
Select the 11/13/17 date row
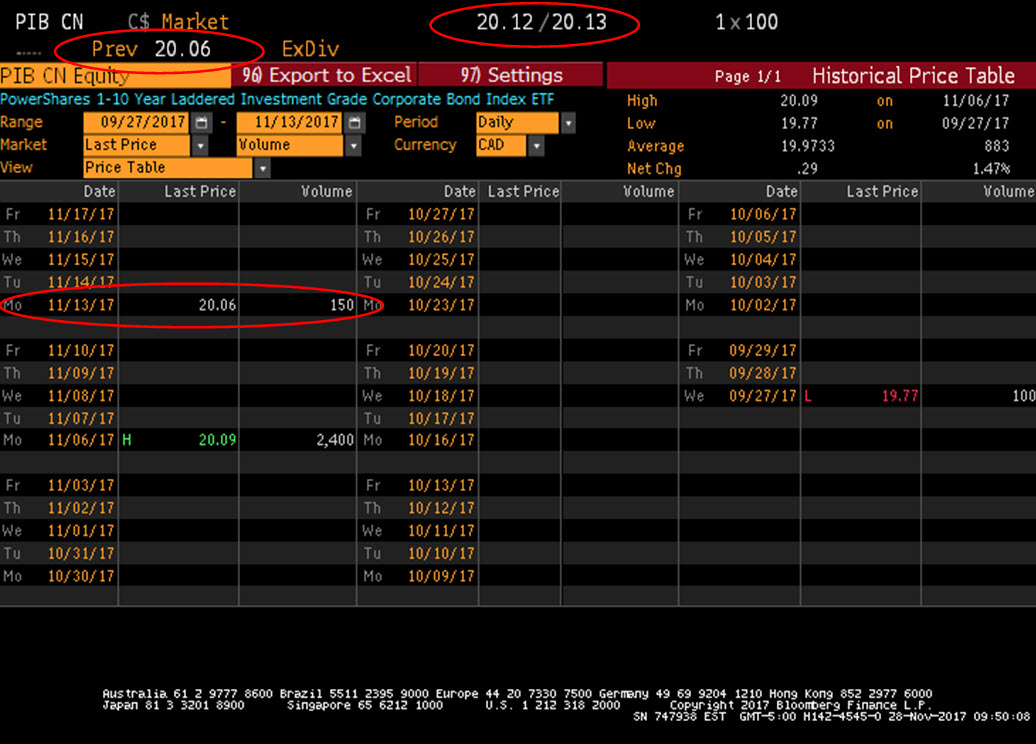click(80, 305)
